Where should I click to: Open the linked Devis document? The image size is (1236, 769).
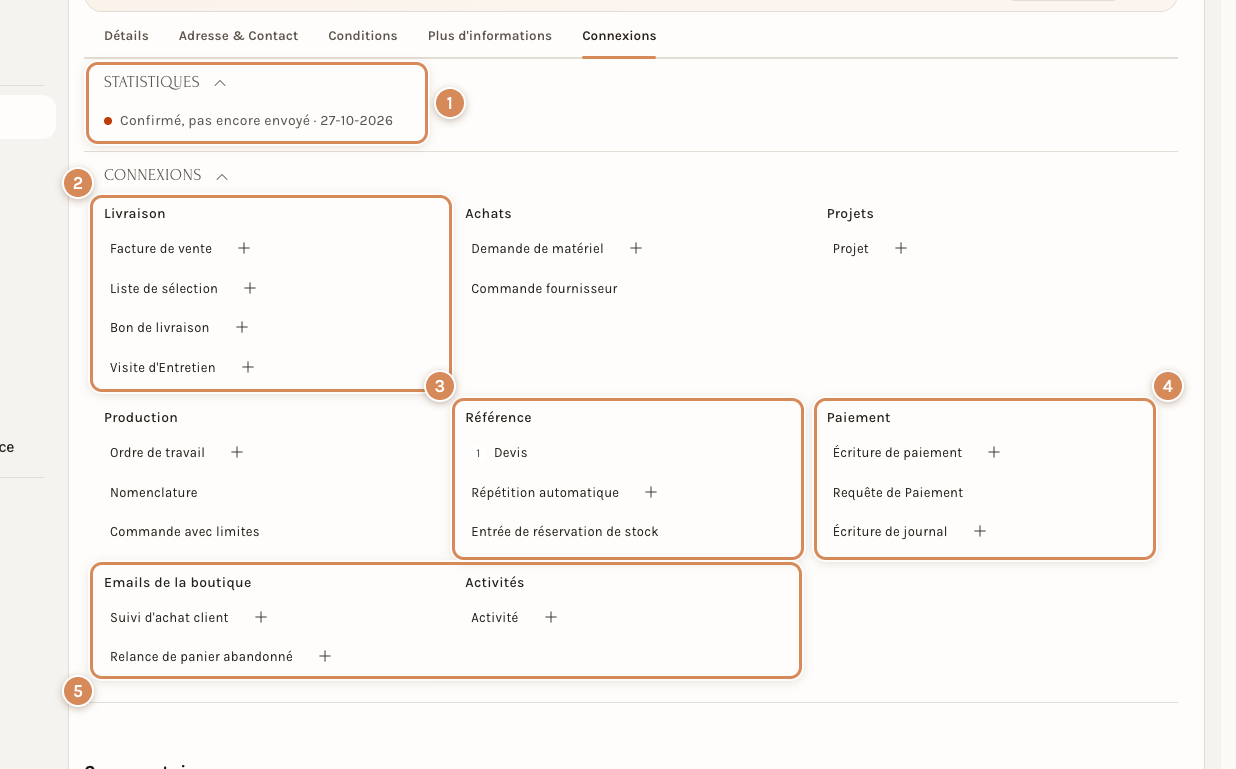510,453
